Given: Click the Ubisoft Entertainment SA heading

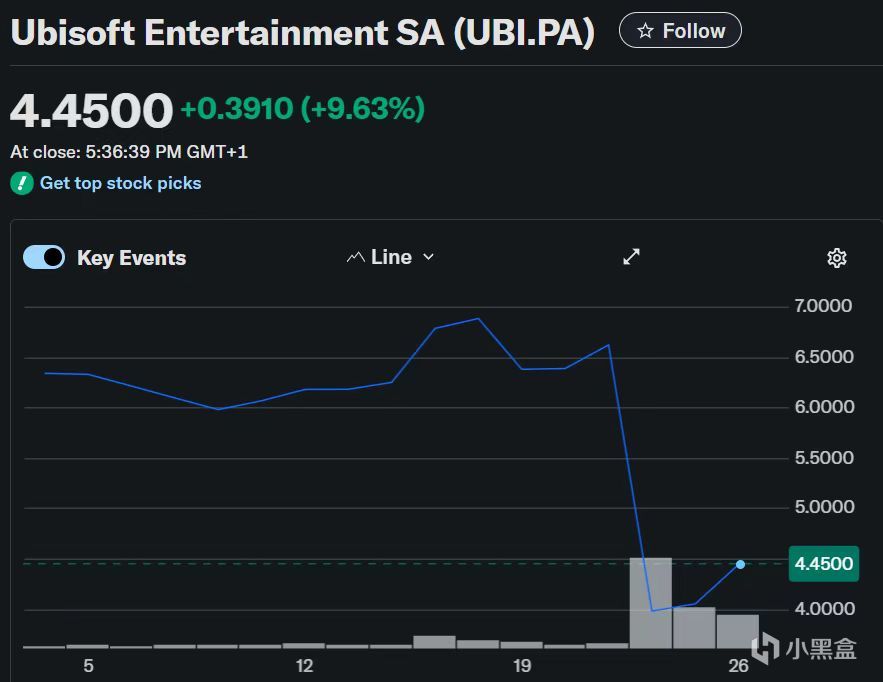Looking at the screenshot, I should click(302, 33).
